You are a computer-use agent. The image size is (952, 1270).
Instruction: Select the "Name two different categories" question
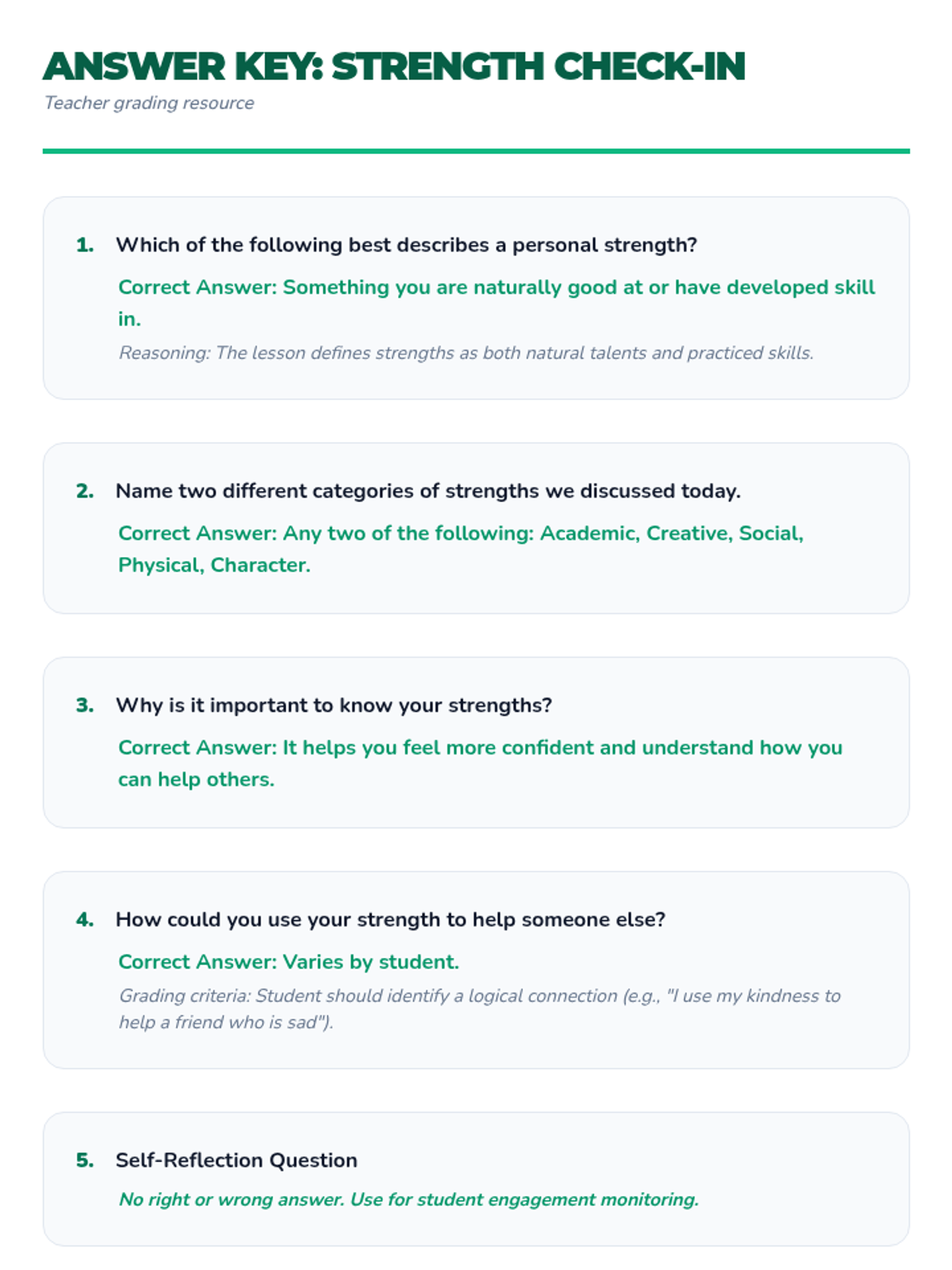(x=428, y=491)
